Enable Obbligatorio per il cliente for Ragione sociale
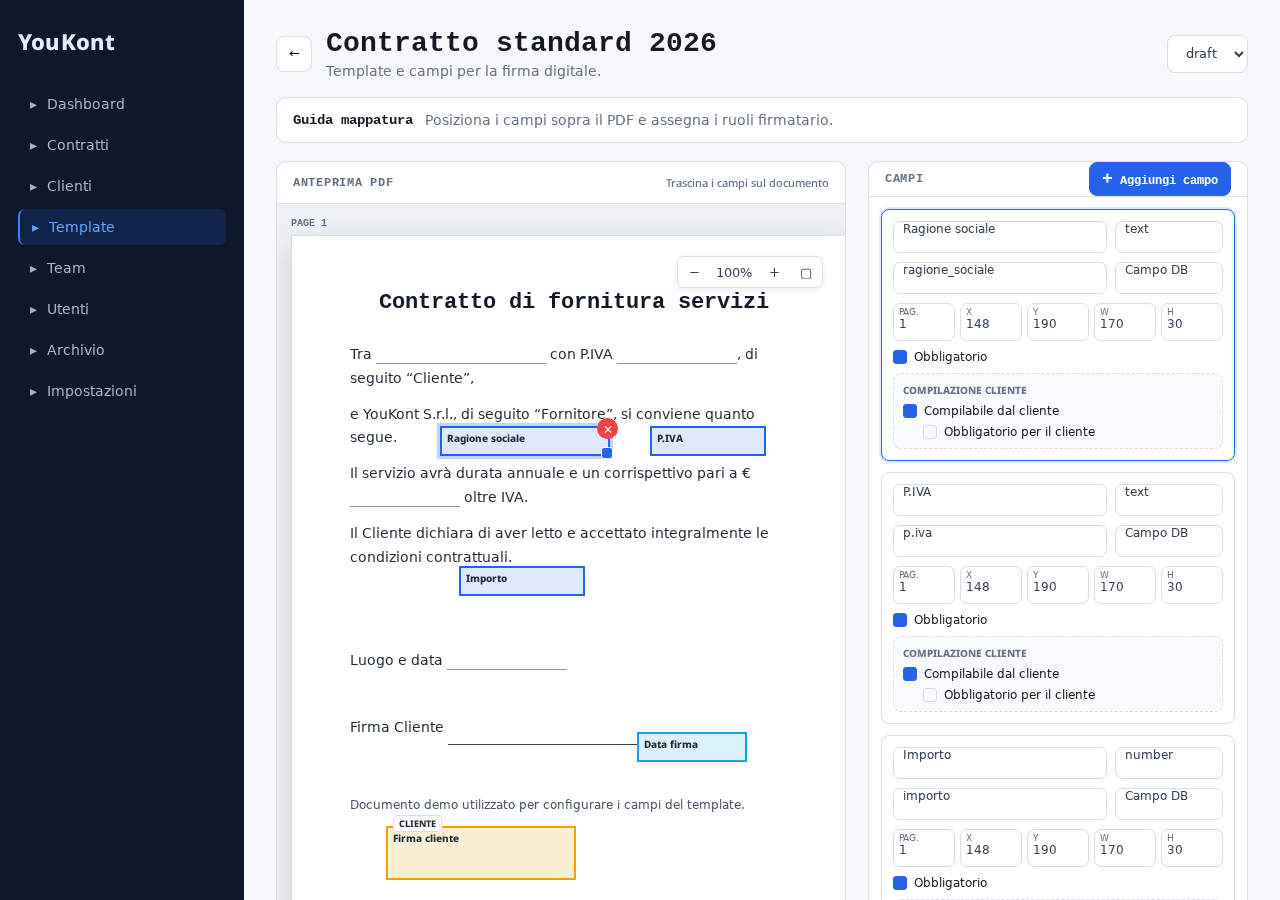 coord(930,432)
